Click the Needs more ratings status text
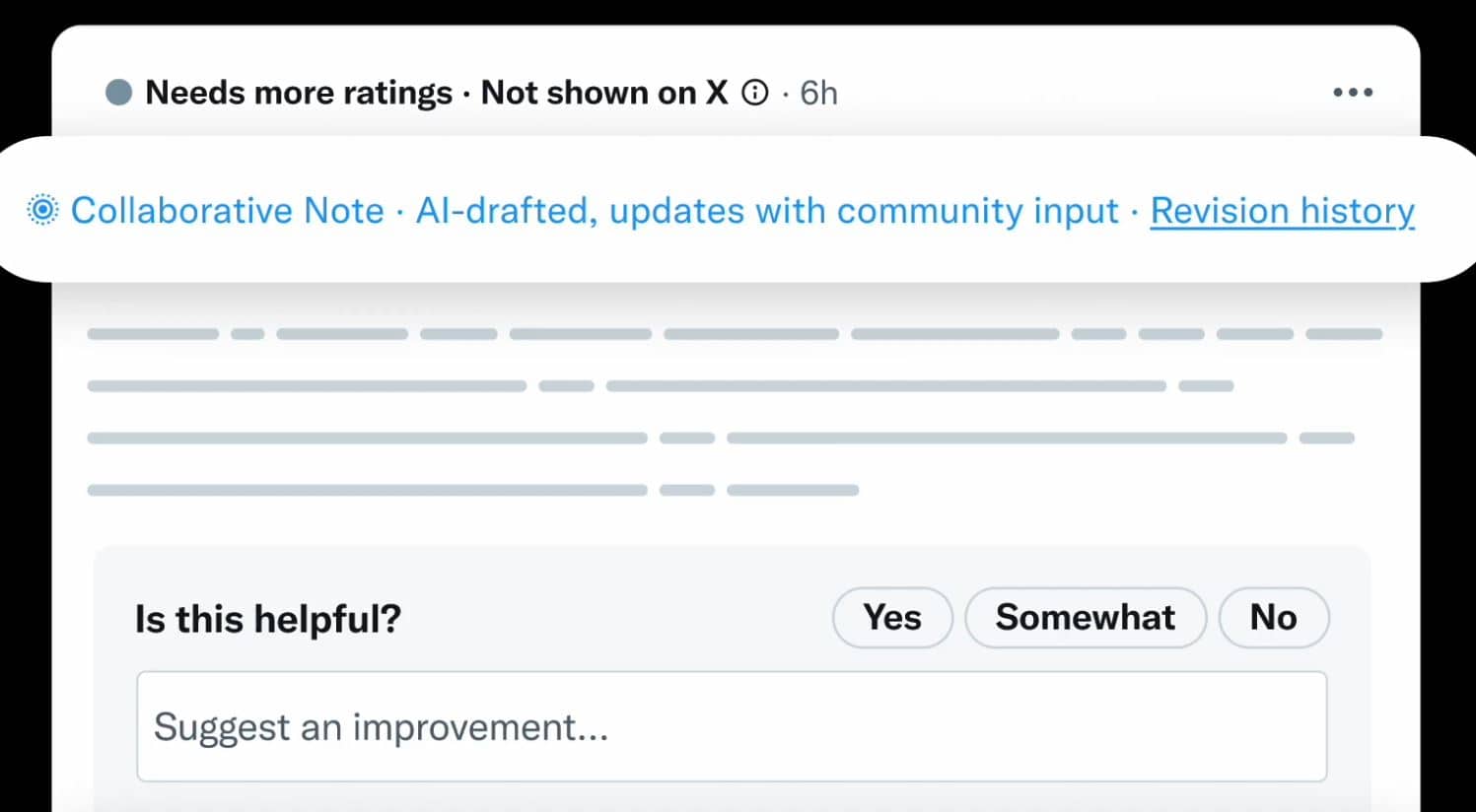 tap(298, 93)
